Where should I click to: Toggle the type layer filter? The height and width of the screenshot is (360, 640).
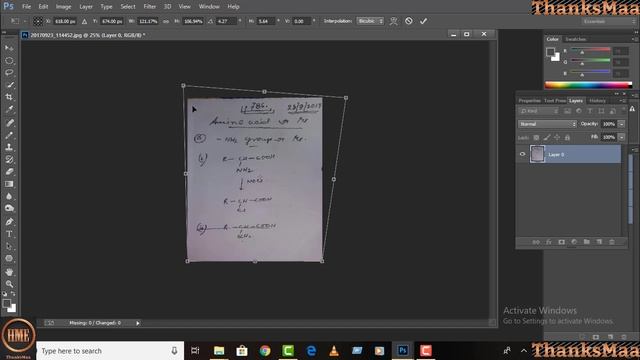[x=590, y=111]
